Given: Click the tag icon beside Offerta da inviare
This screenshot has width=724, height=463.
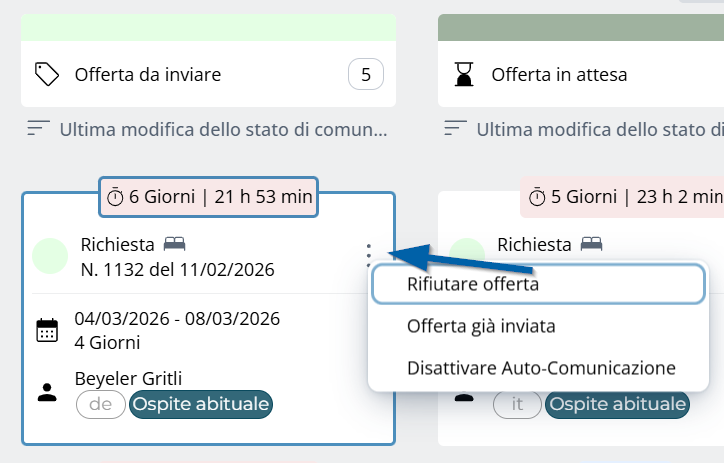Looking at the screenshot, I should click(47, 74).
